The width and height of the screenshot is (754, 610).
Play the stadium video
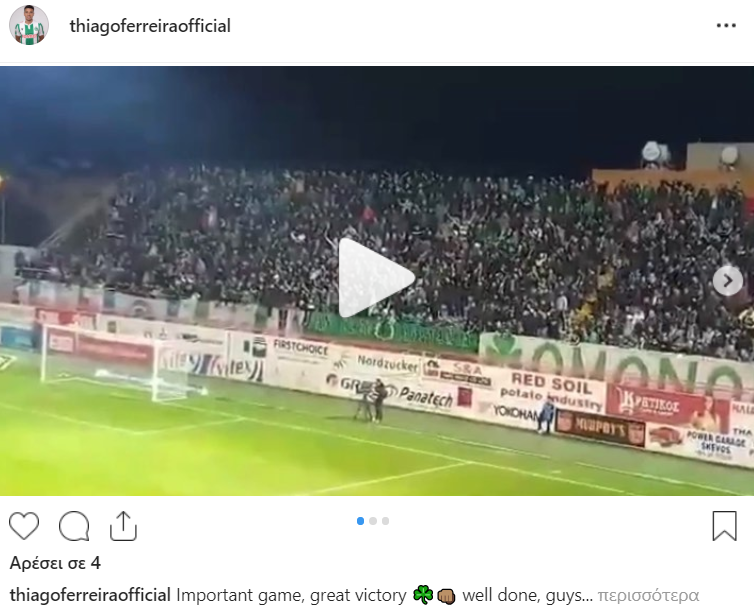pos(377,278)
